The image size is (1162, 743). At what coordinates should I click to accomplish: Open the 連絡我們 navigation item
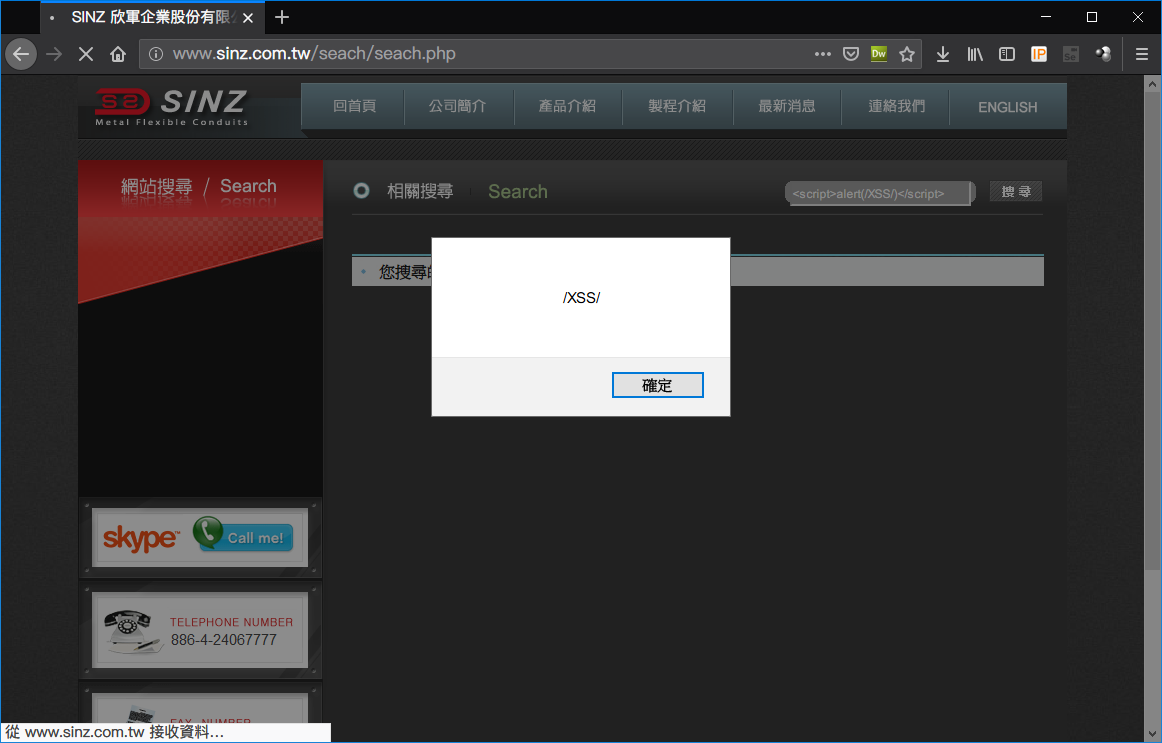896,106
